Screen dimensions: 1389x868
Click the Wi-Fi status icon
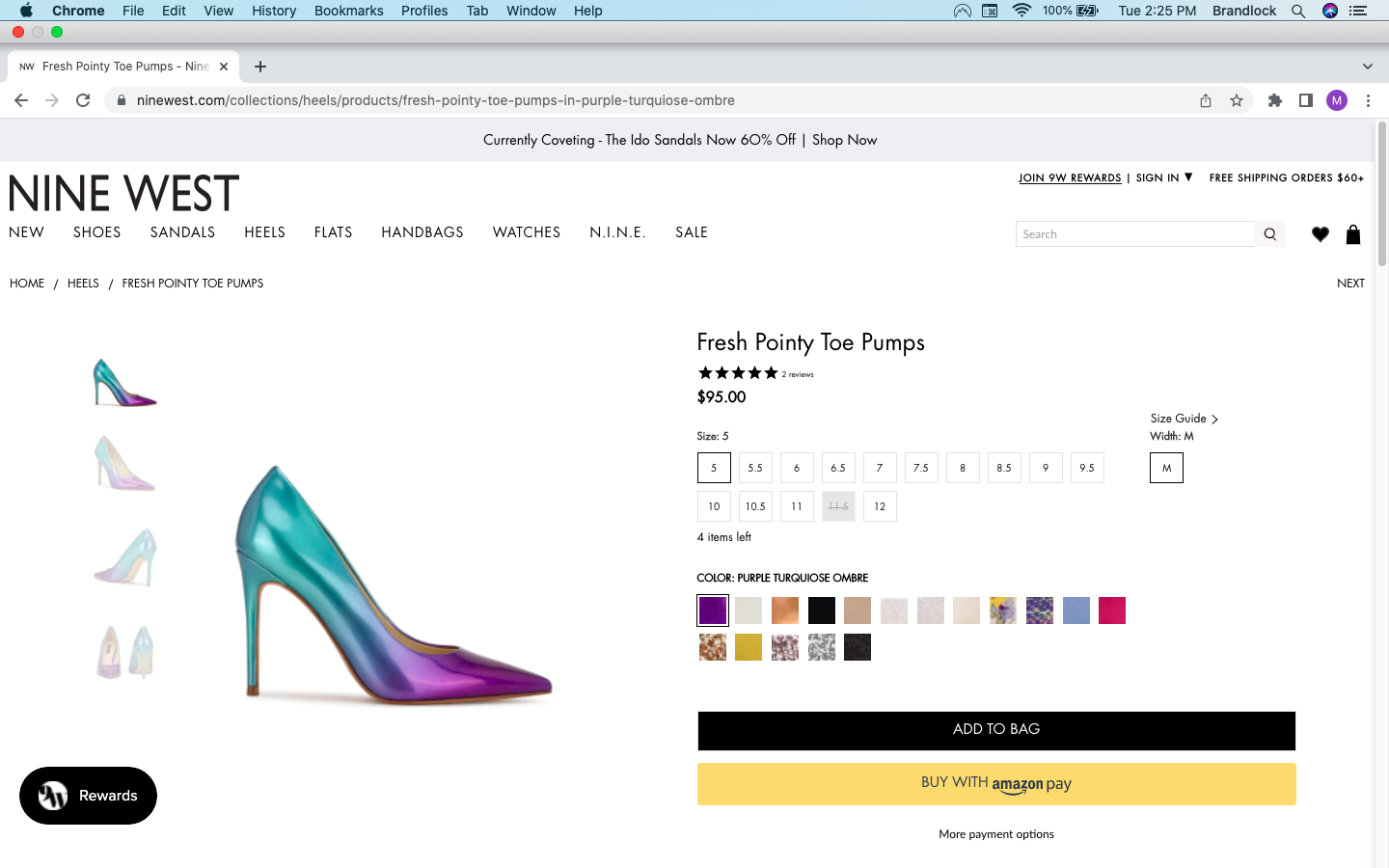(x=1021, y=11)
